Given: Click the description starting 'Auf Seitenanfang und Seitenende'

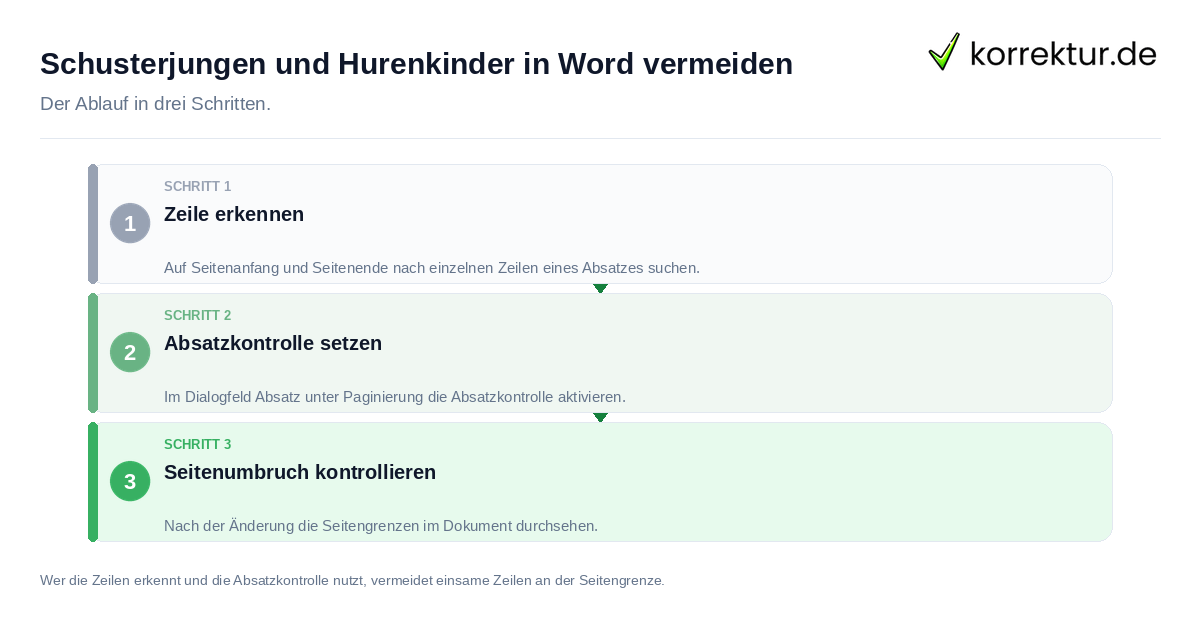Looking at the screenshot, I should pos(432,268).
